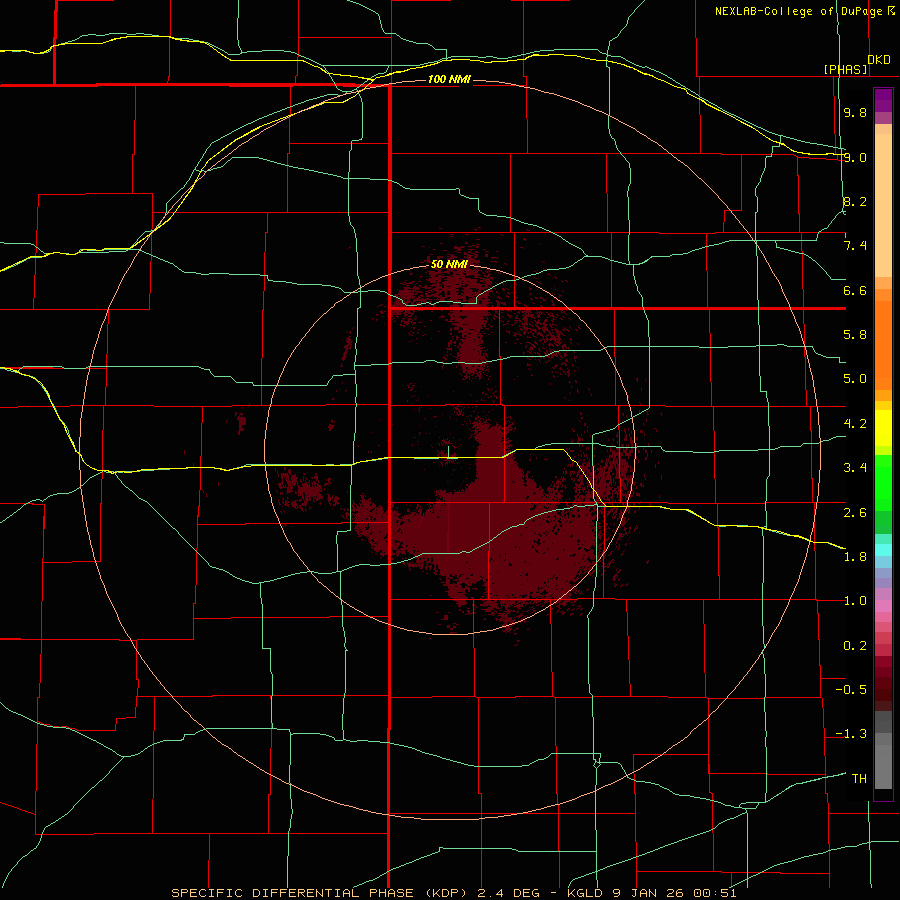
Task: Pick the light peach color bar segment
Action: point(883,207)
